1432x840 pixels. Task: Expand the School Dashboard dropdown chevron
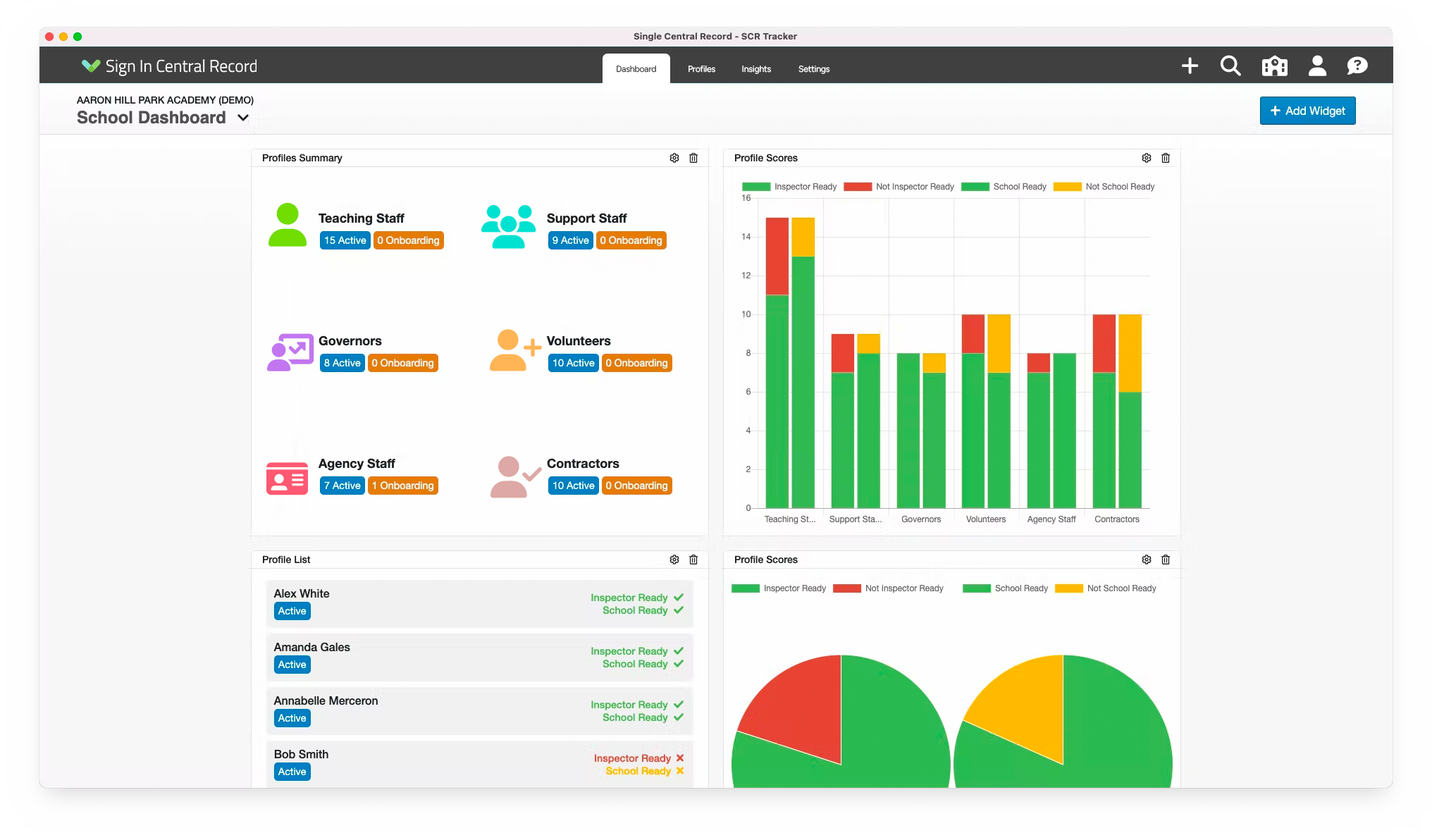(x=243, y=118)
